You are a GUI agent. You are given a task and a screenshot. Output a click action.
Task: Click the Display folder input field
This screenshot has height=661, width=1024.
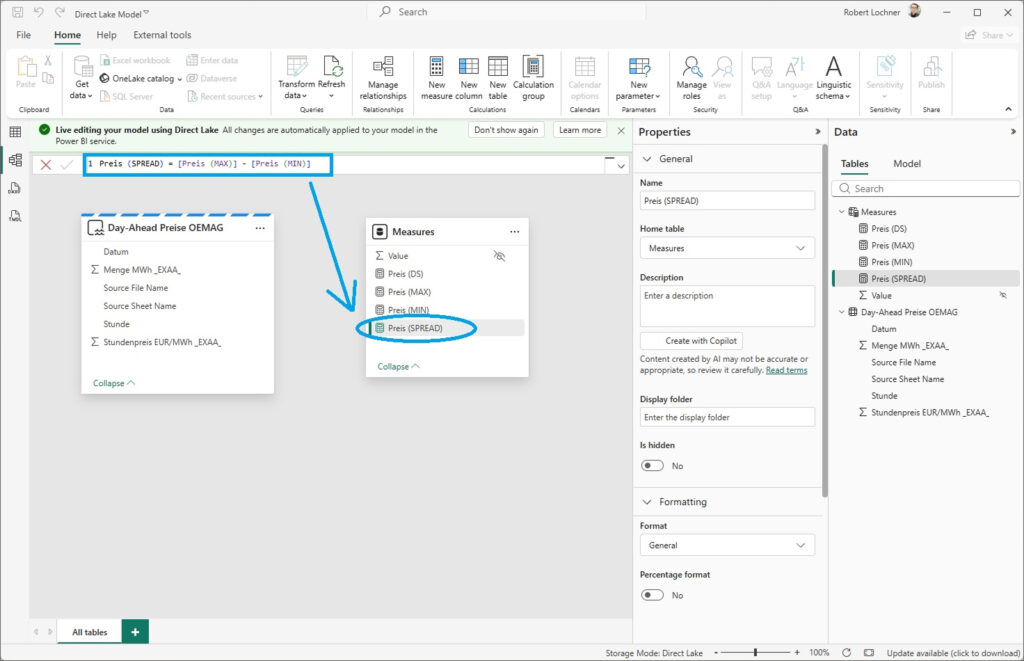pos(727,417)
